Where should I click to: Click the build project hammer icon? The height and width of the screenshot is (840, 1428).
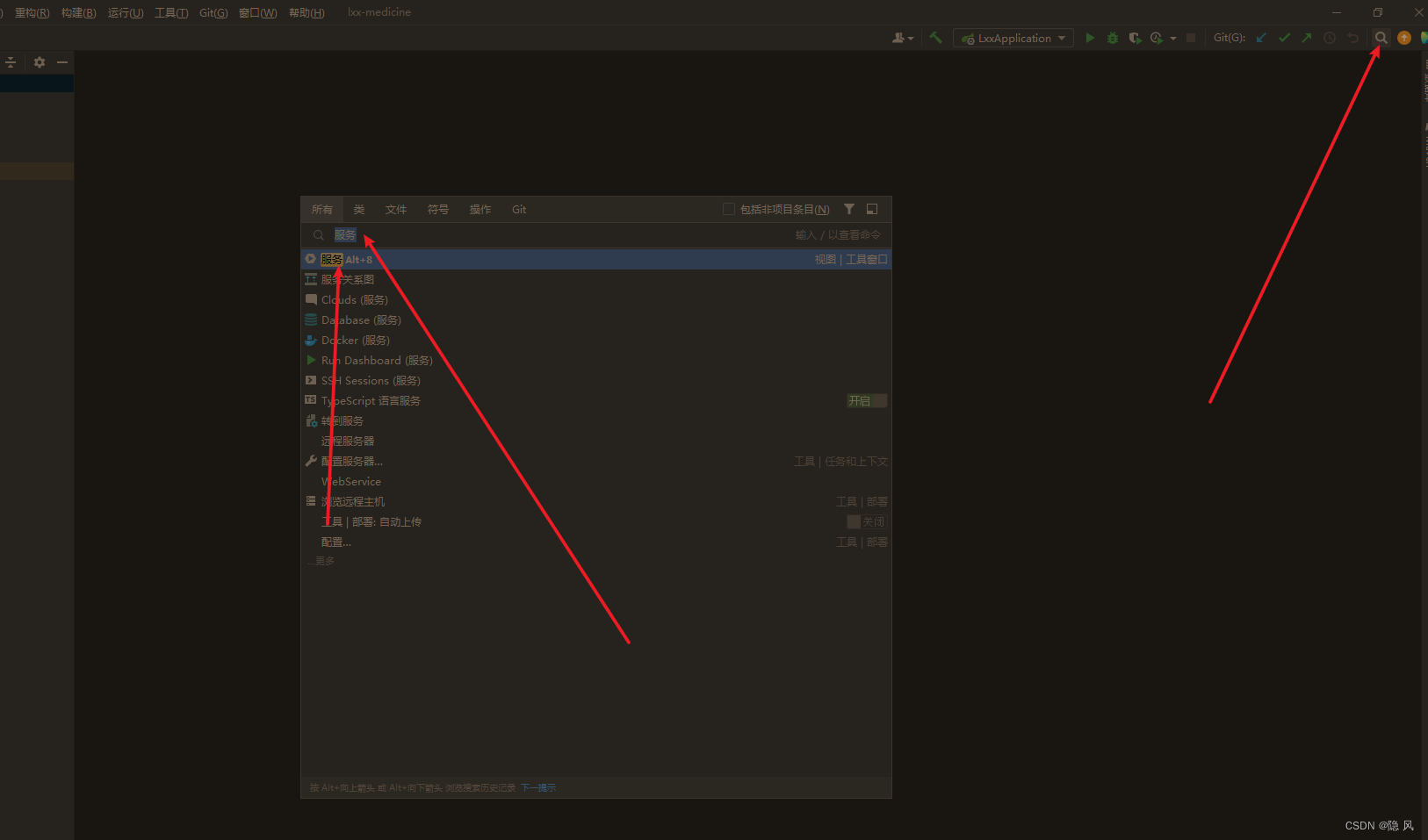935,38
